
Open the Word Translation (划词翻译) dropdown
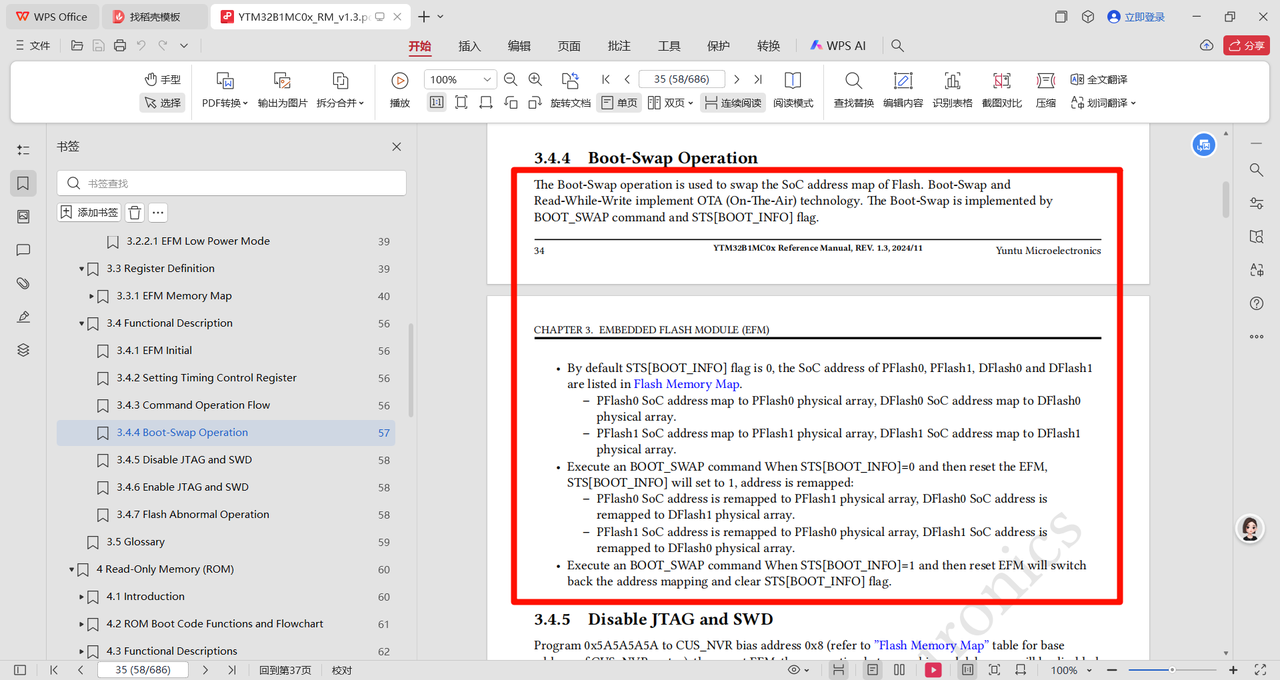tap(1103, 103)
